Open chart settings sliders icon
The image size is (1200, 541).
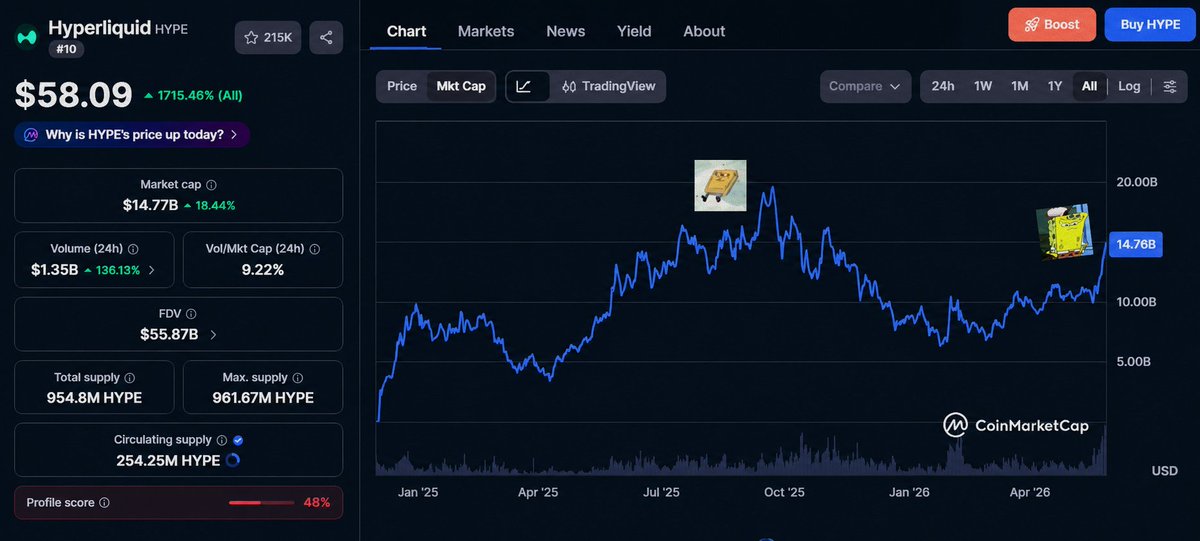pyautogui.click(x=1170, y=86)
